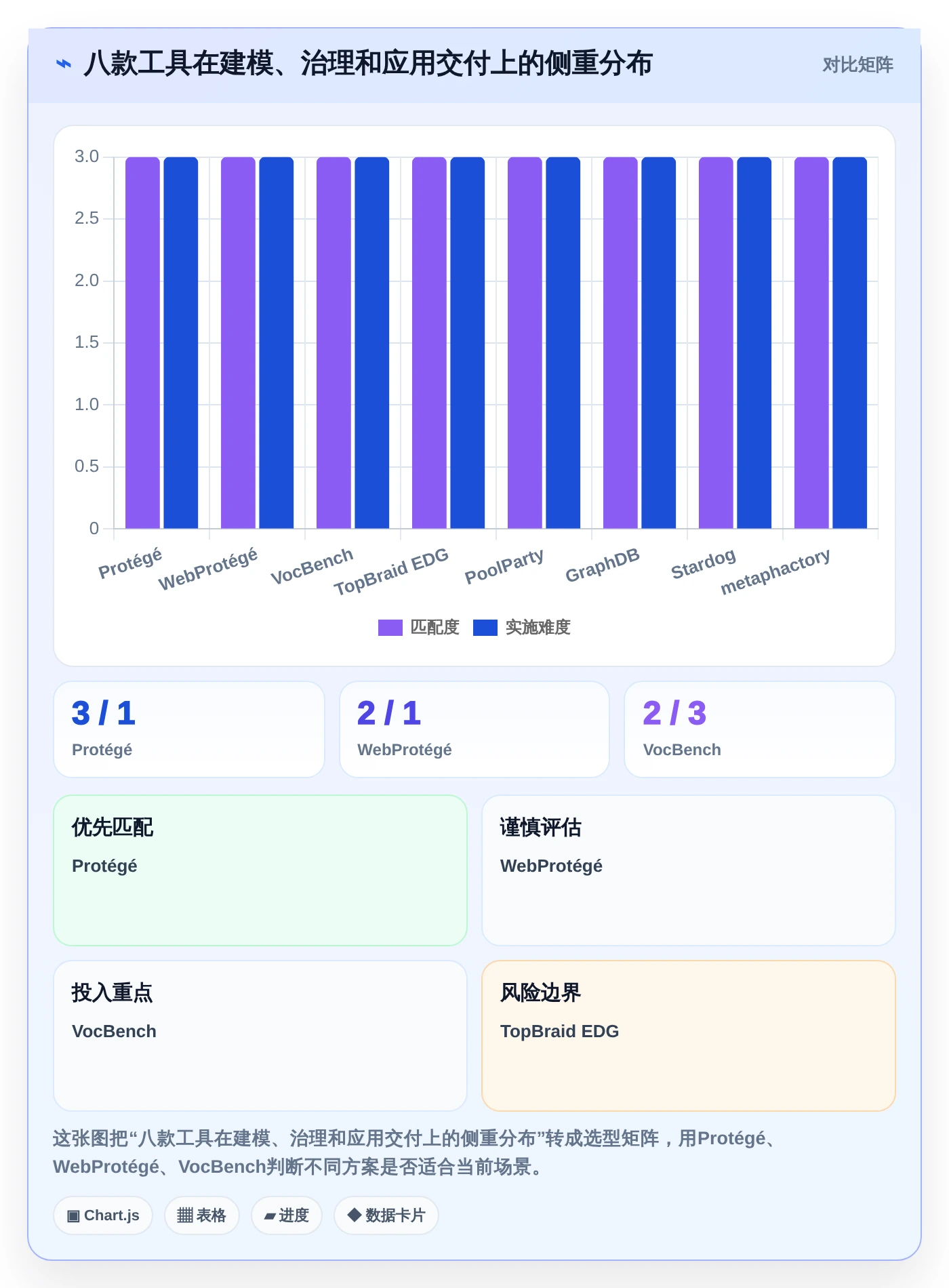
Task: Select the 投入重点 card
Action: (260, 1036)
